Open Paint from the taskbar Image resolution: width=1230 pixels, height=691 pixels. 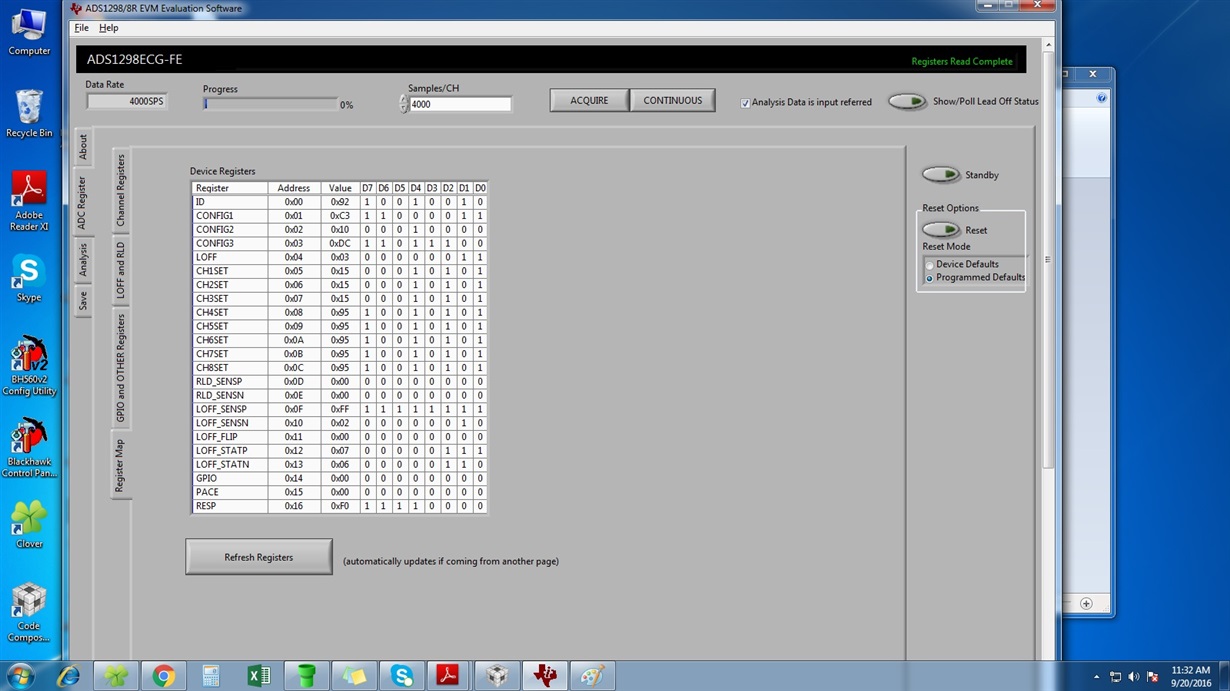[592, 676]
